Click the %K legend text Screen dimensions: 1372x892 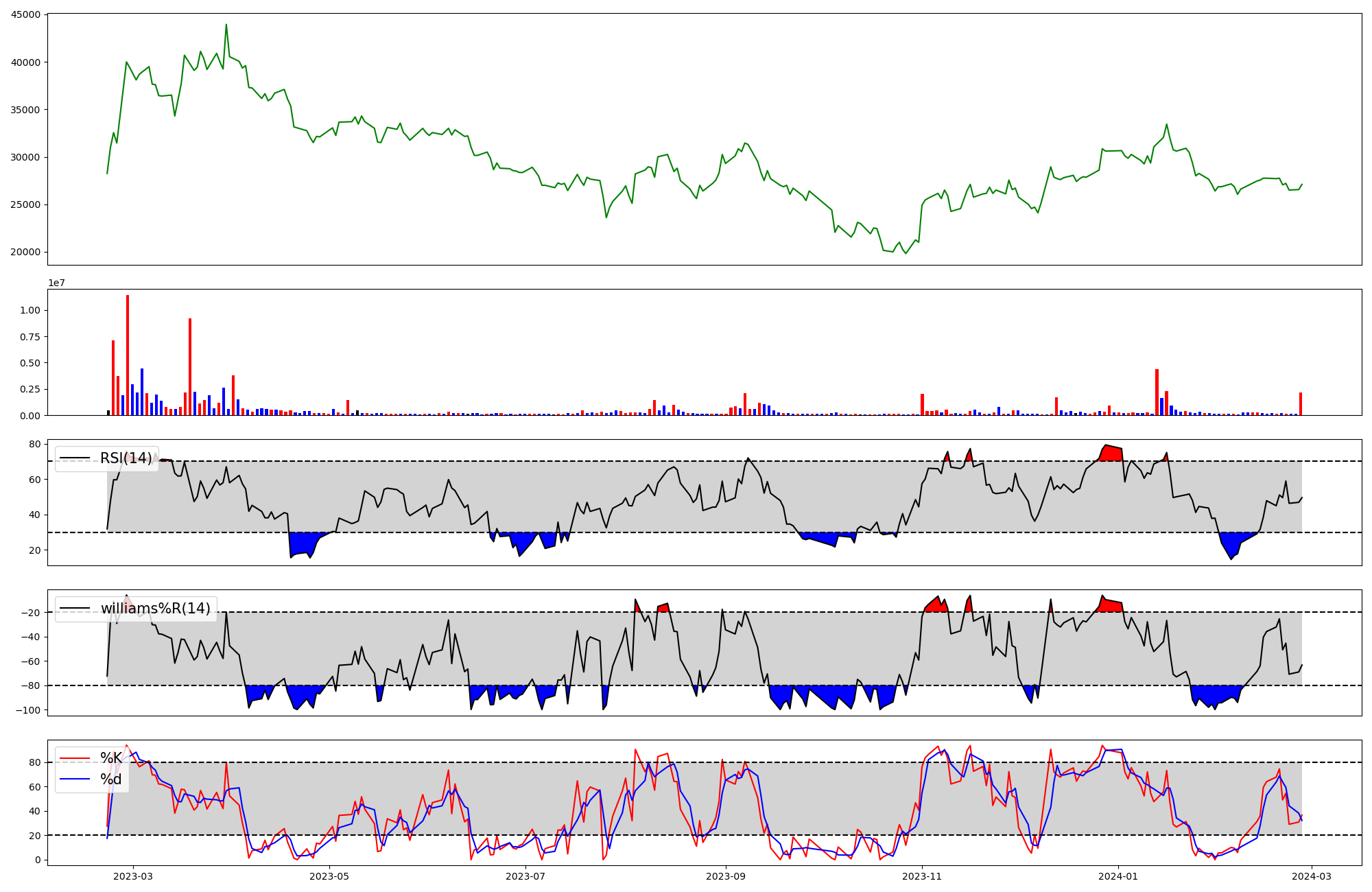pos(111,758)
